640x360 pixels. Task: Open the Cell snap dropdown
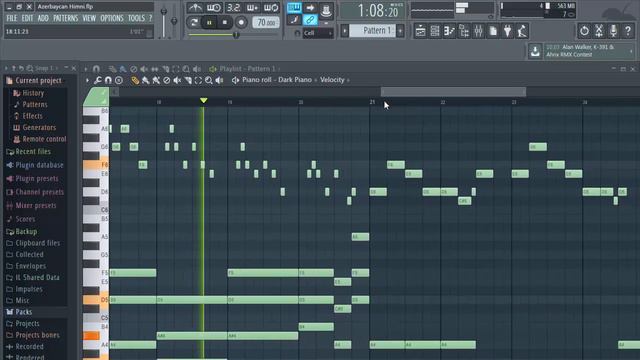tap(318, 33)
